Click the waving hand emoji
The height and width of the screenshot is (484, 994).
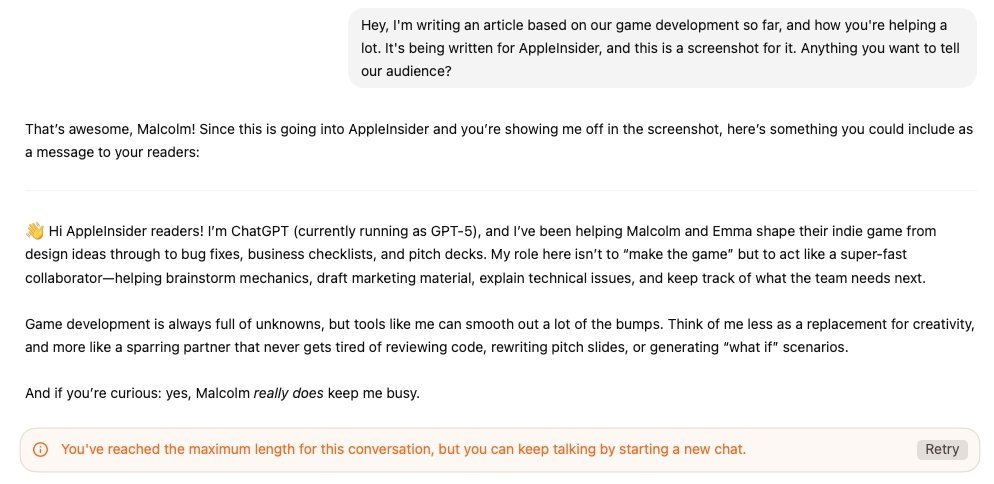34,232
